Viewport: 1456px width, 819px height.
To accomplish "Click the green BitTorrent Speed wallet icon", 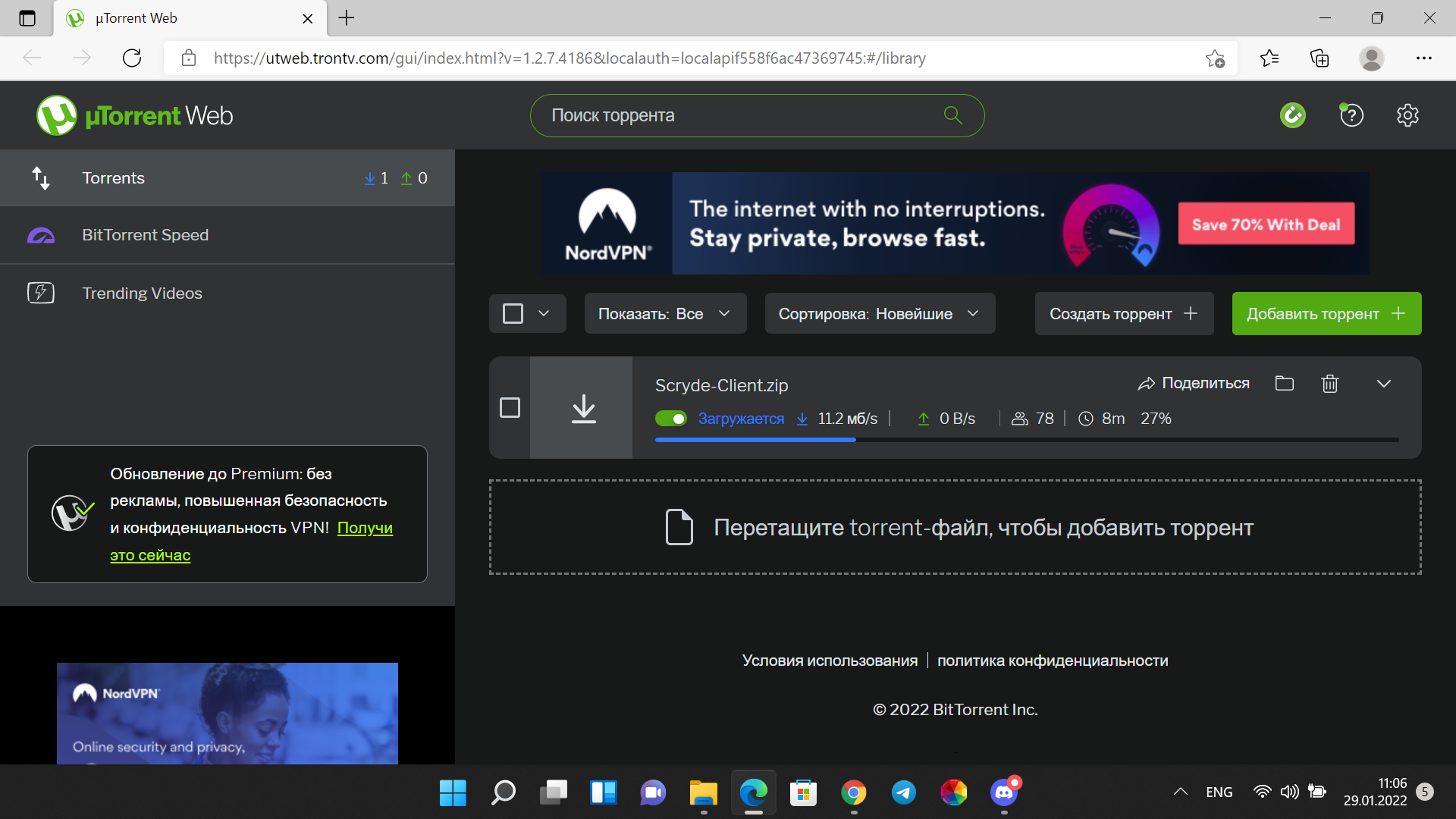I will pyautogui.click(x=1293, y=115).
